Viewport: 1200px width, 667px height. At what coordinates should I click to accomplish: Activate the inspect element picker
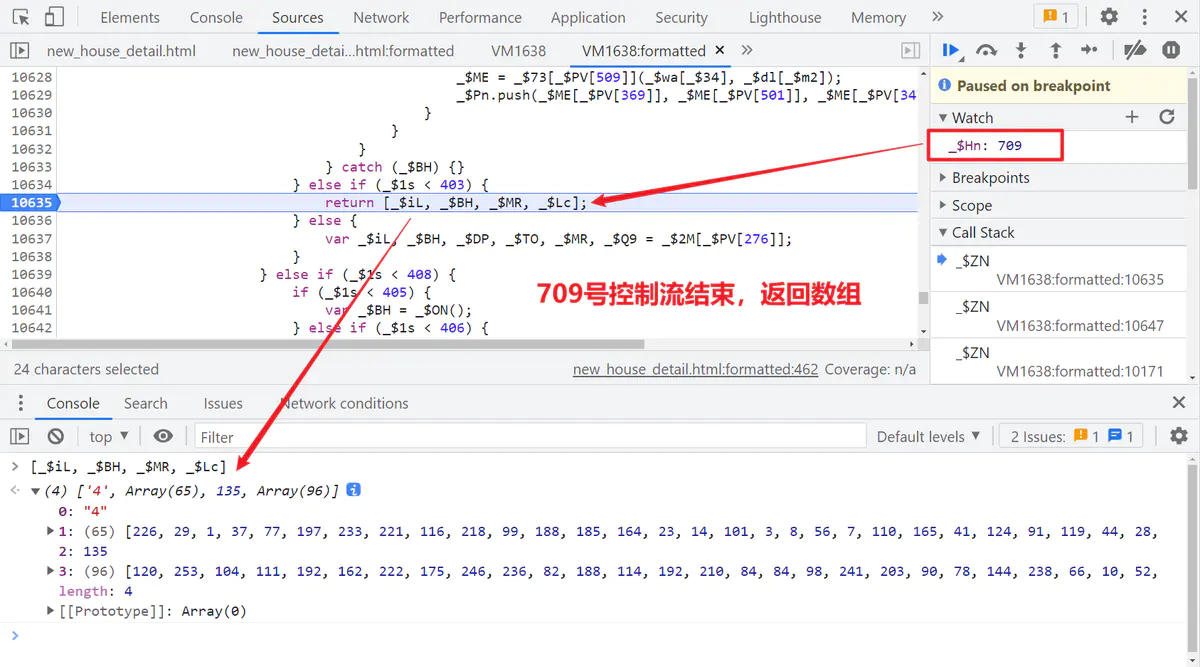21,17
